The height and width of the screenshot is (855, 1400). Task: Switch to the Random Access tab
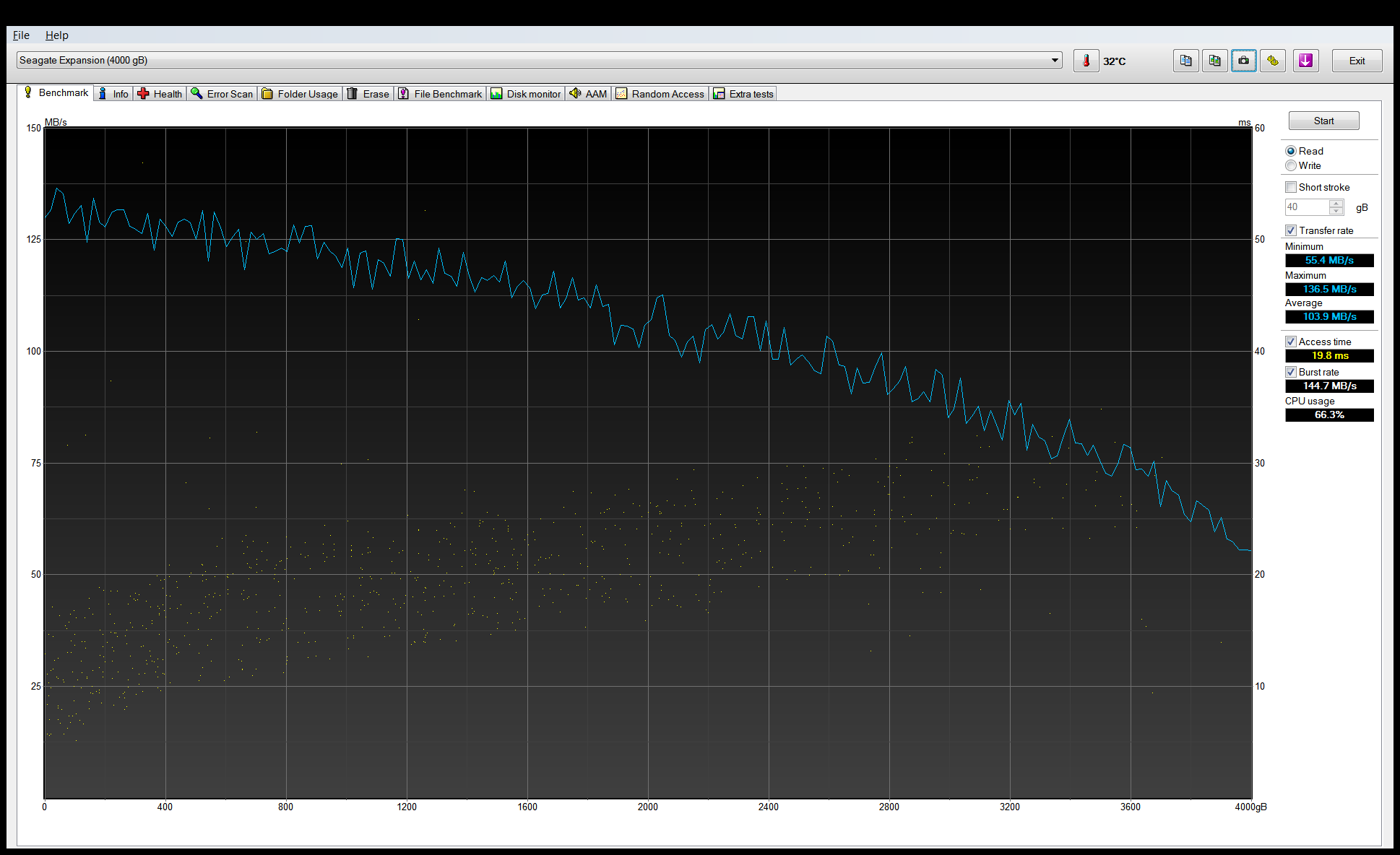(660, 94)
